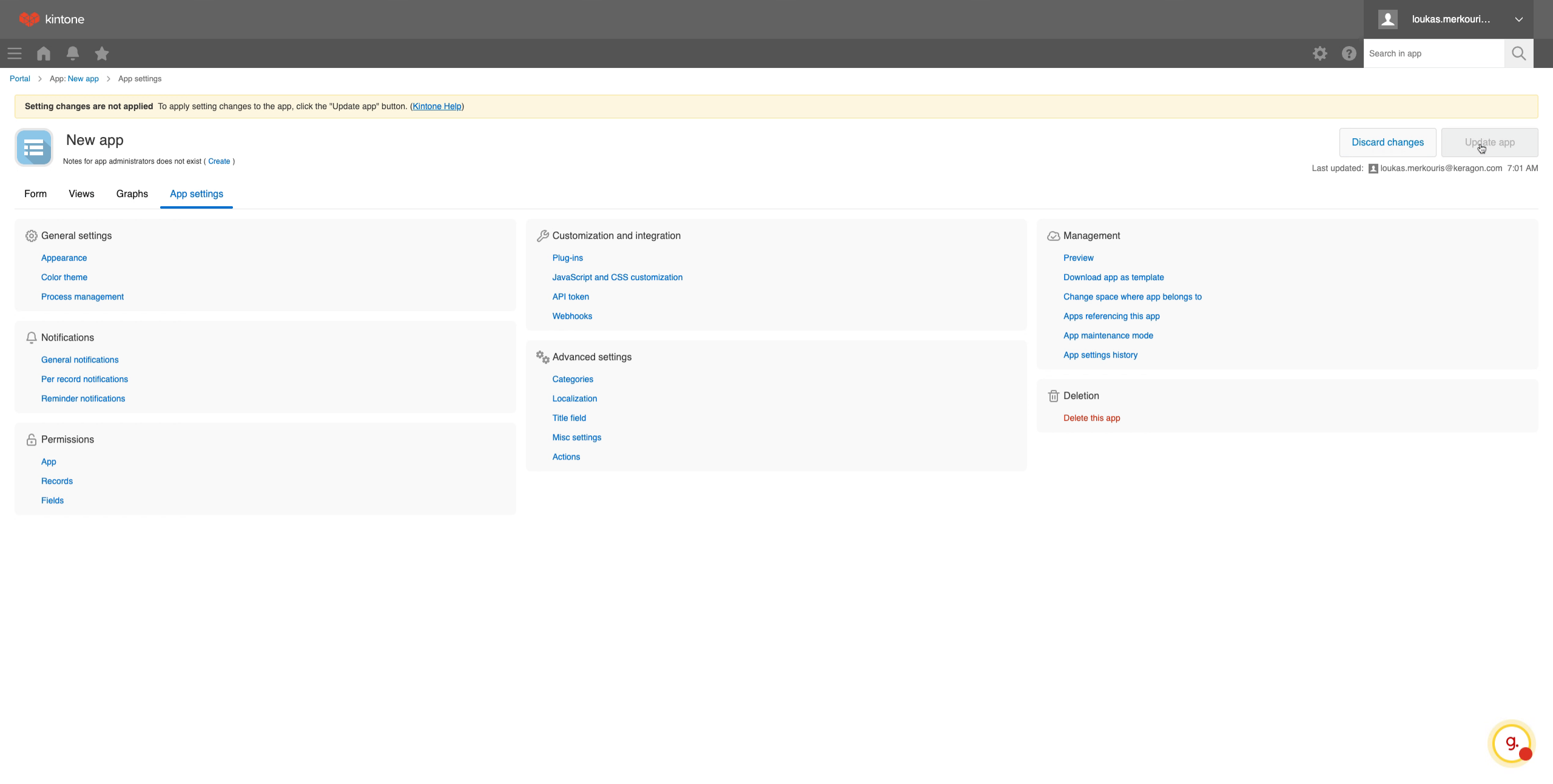The image size is (1553, 784).
Task: Open Process management
Action: click(x=83, y=297)
